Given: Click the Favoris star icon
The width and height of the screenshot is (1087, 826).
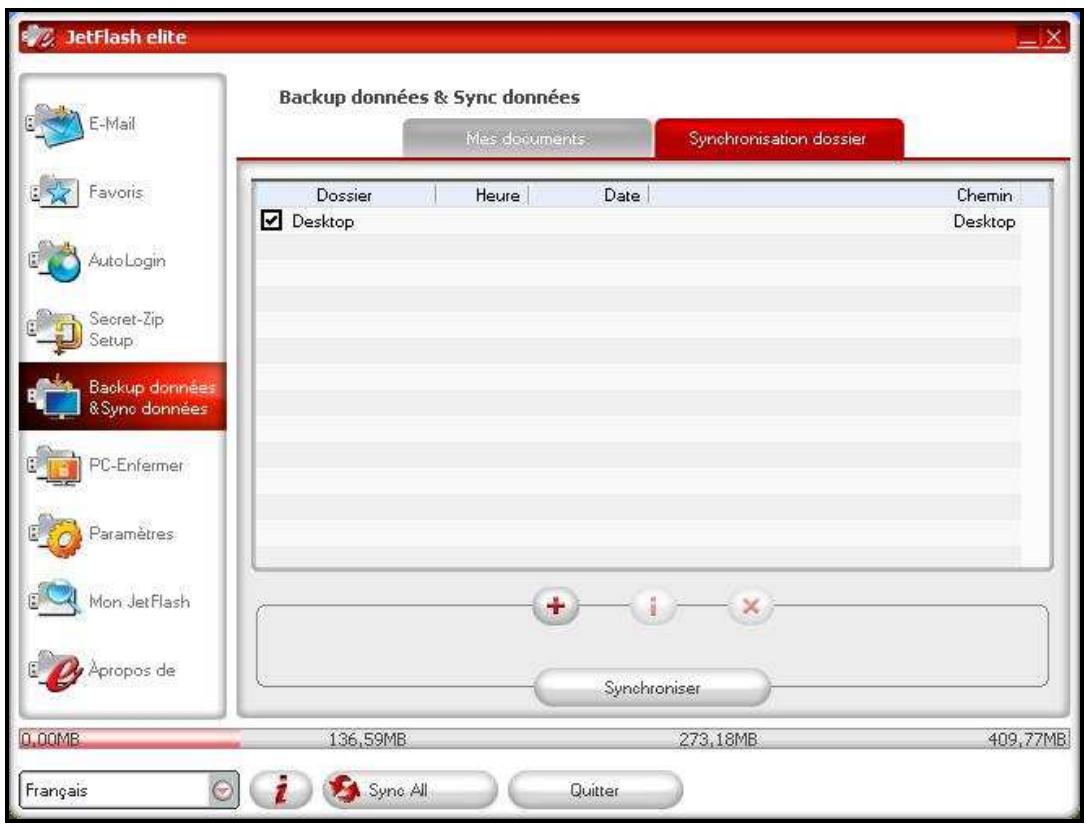Looking at the screenshot, I should 55,192.
